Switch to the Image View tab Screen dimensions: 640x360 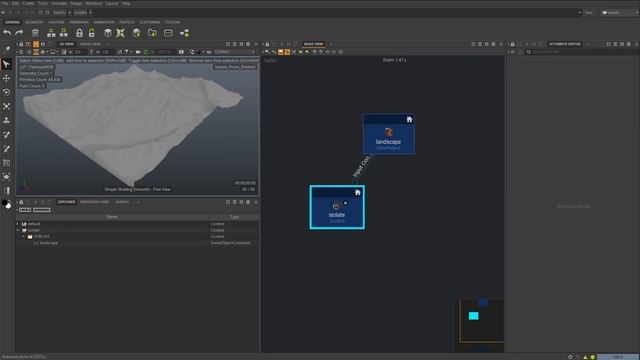[90, 44]
